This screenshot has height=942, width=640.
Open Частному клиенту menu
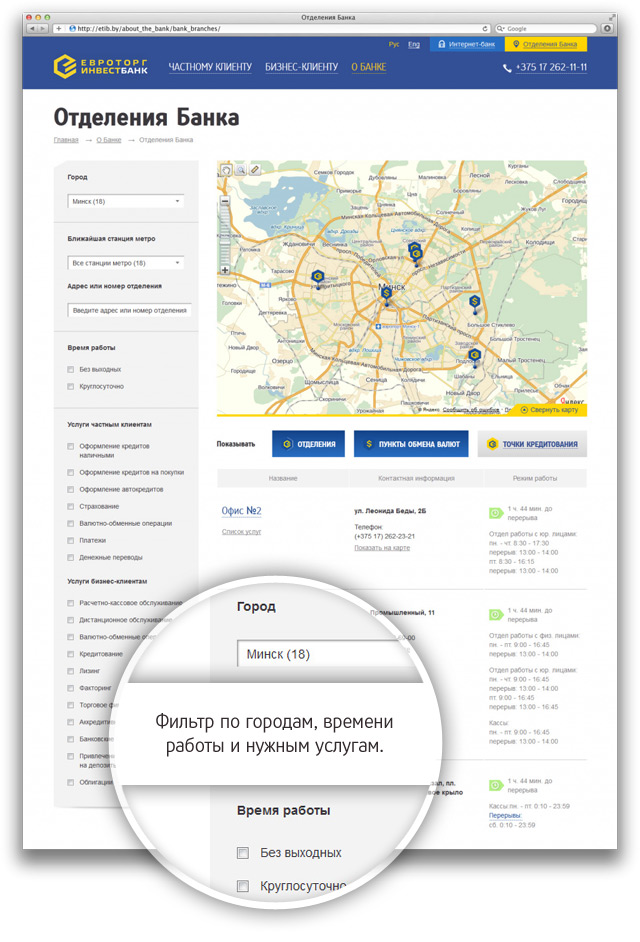[210, 67]
